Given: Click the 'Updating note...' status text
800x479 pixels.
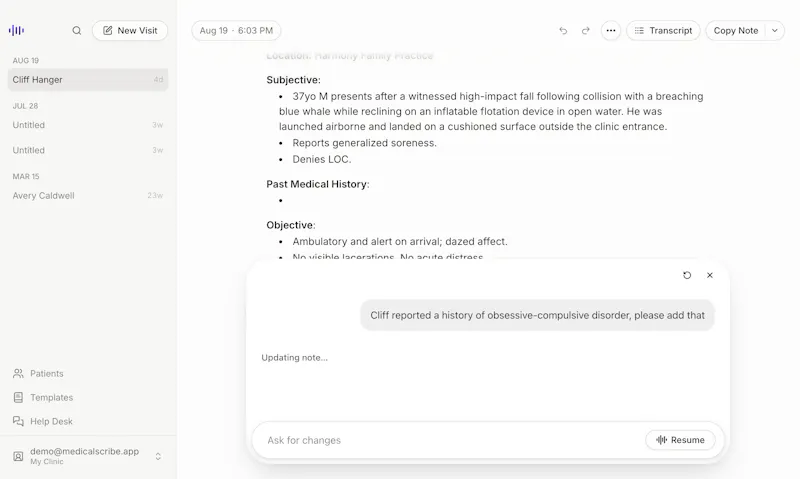Looking at the screenshot, I should tap(294, 358).
